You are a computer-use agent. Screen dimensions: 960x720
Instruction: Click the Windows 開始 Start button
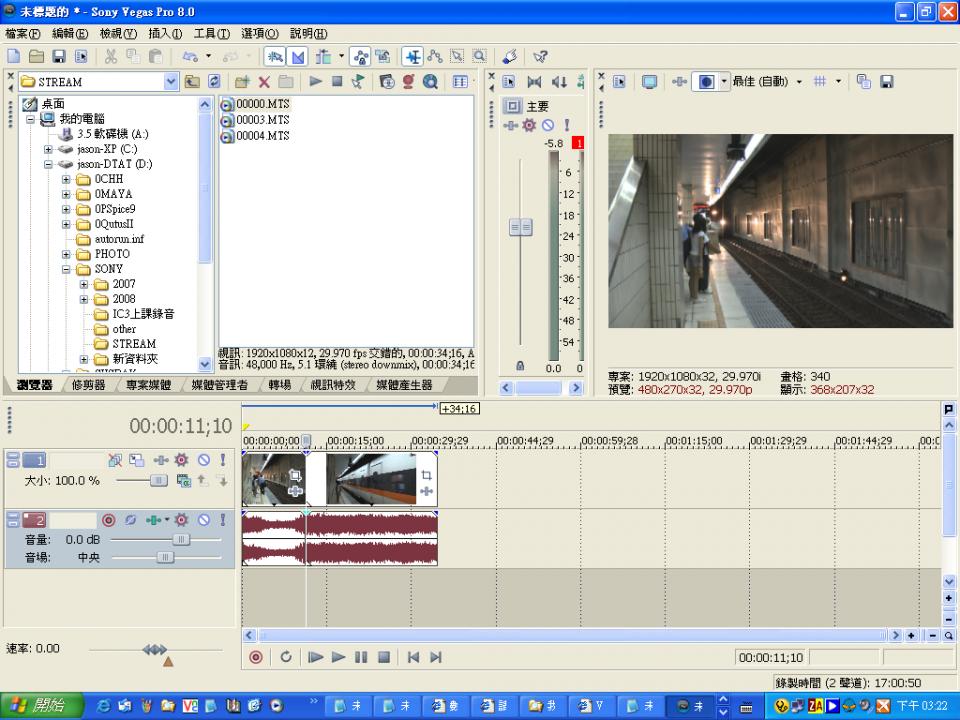36,706
